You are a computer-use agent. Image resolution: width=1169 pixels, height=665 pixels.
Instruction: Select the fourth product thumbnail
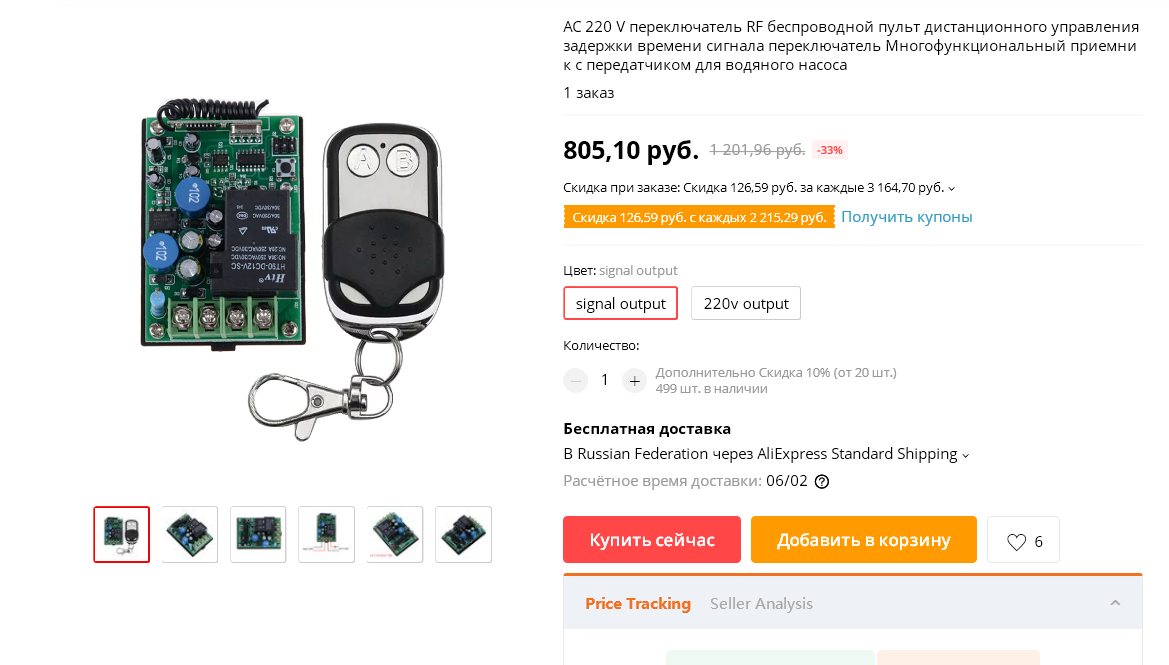pos(326,534)
